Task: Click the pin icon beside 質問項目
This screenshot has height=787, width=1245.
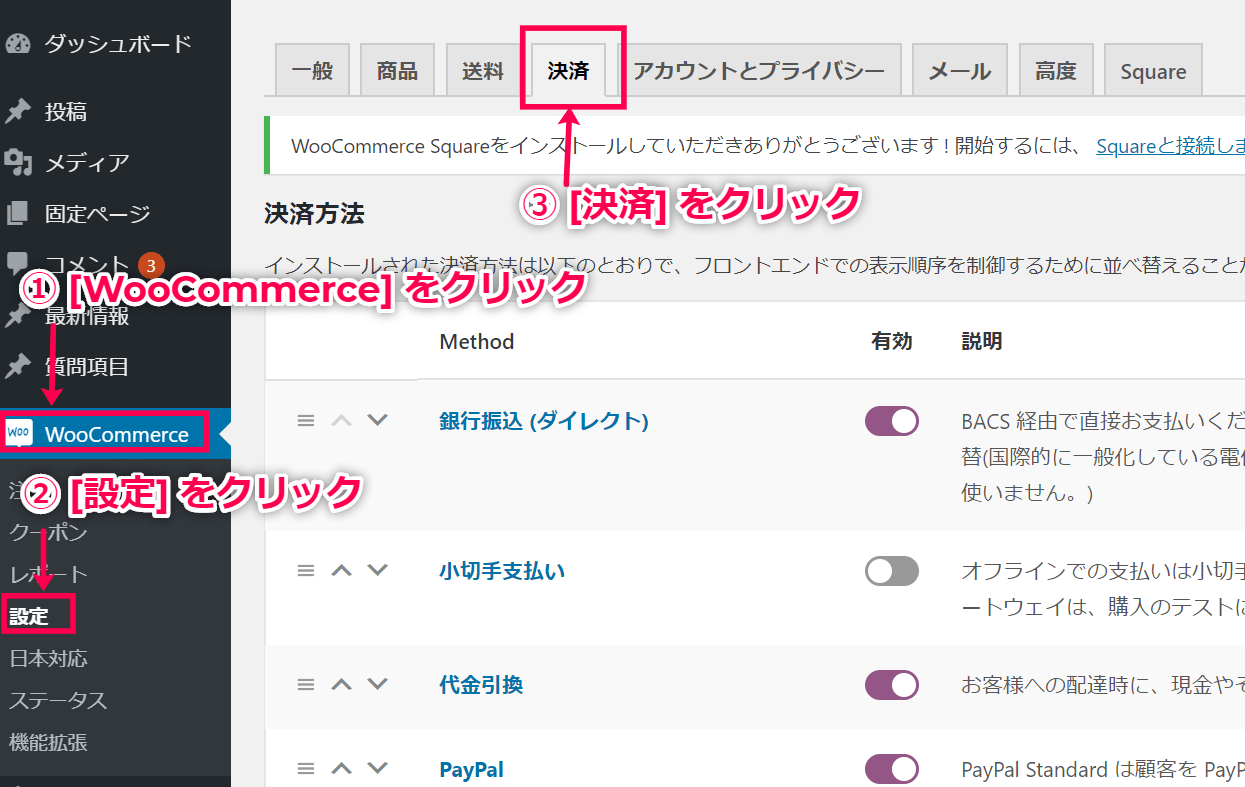Action: (x=18, y=367)
